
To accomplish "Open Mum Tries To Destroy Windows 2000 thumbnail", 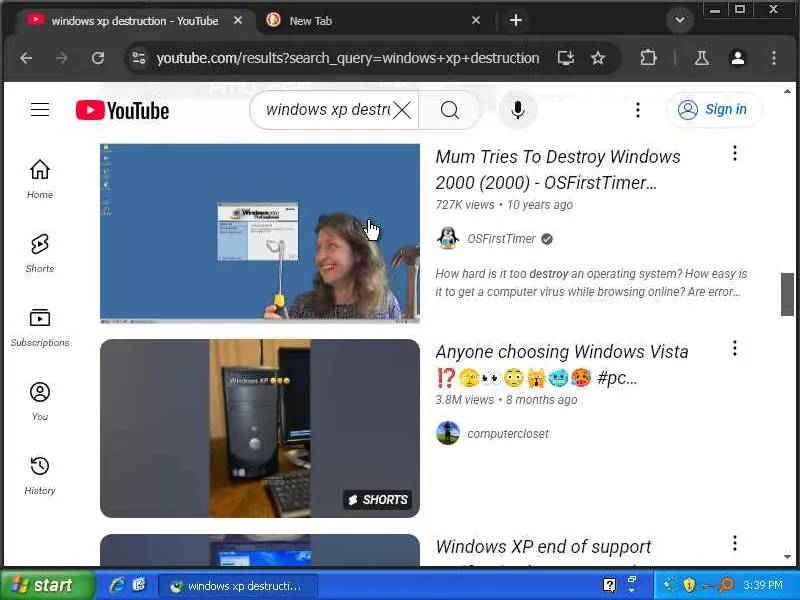I will 260,233.
